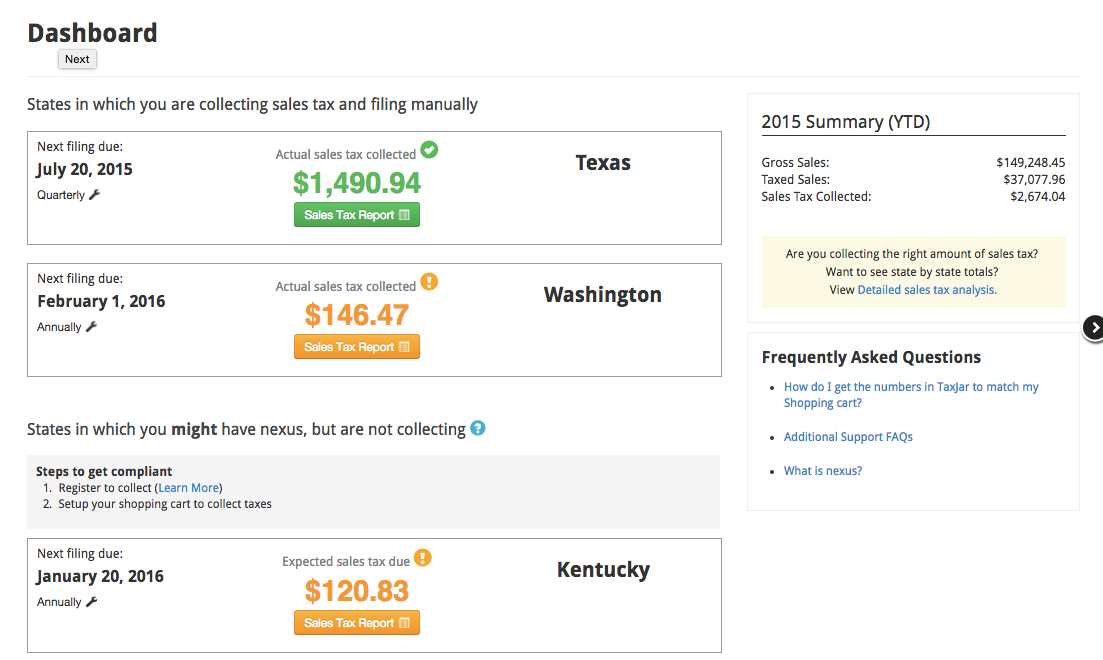Click the Kentucky expected tax $120.83
The image size is (1103, 660).
pyautogui.click(x=357, y=591)
